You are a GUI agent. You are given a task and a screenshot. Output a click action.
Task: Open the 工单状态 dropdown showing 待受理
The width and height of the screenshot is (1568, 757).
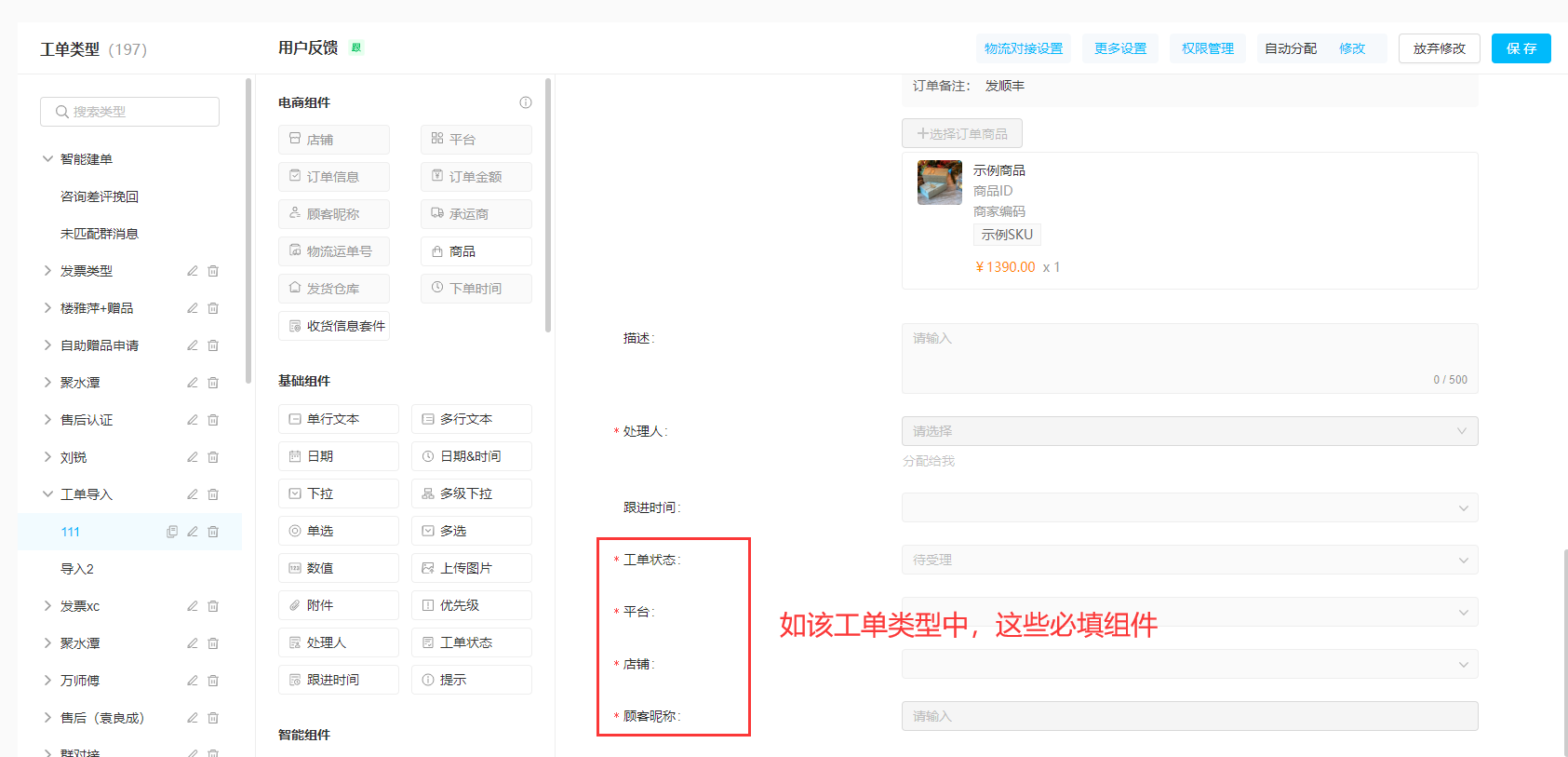pyautogui.click(x=1190, y=560)
